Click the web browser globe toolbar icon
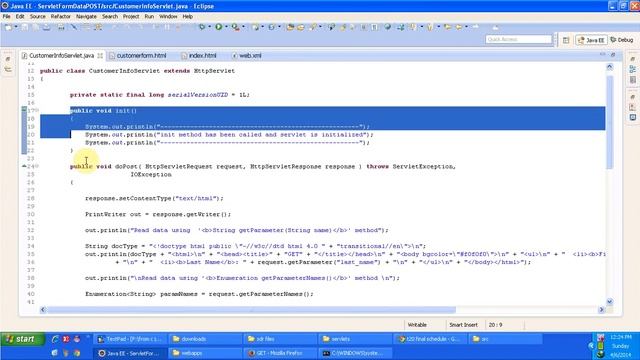Viewport: 640px width, 360px height. coord(388,27)
